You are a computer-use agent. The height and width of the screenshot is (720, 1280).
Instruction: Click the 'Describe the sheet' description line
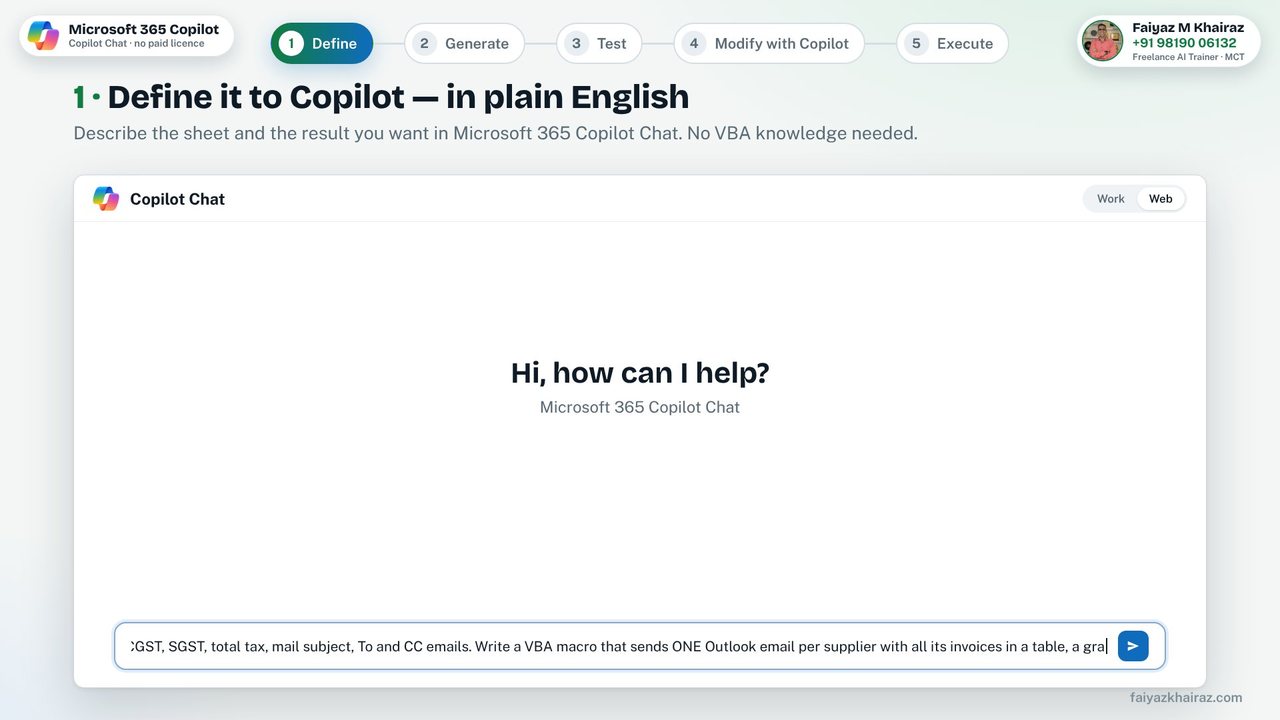click(495, 133)
